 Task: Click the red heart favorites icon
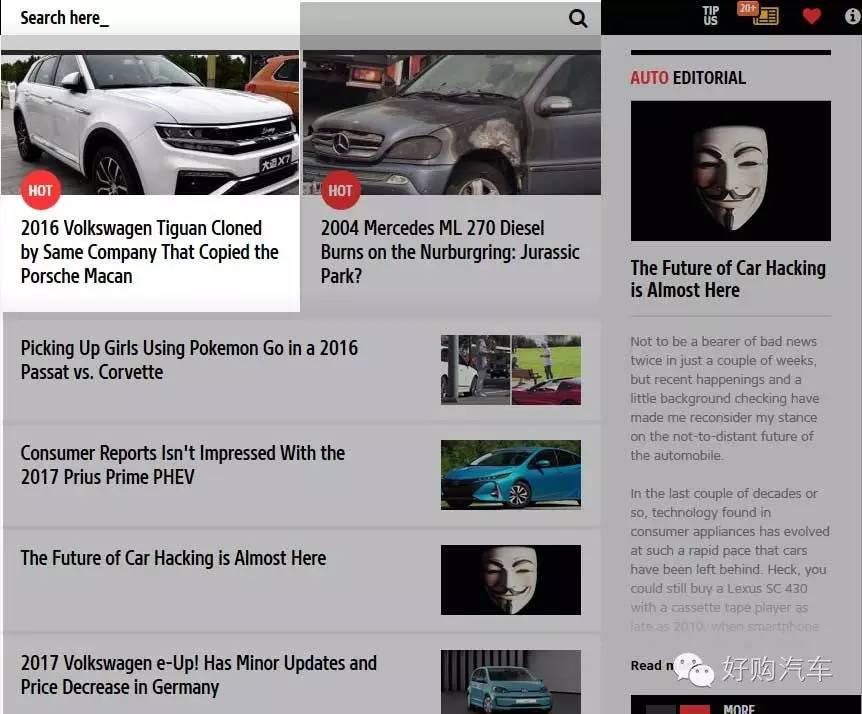pyautogui.click(x=811, y=16)
